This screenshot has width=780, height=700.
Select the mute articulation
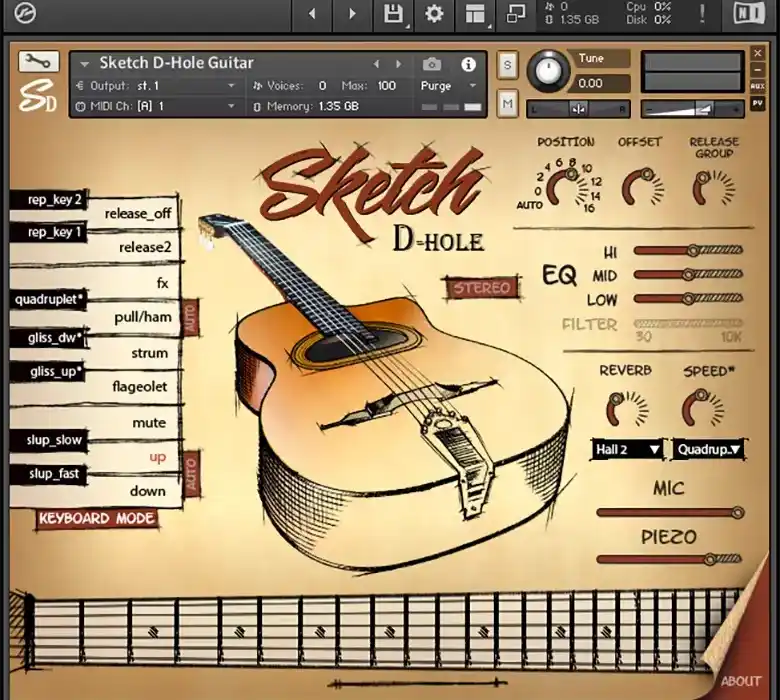pos(149,423)
